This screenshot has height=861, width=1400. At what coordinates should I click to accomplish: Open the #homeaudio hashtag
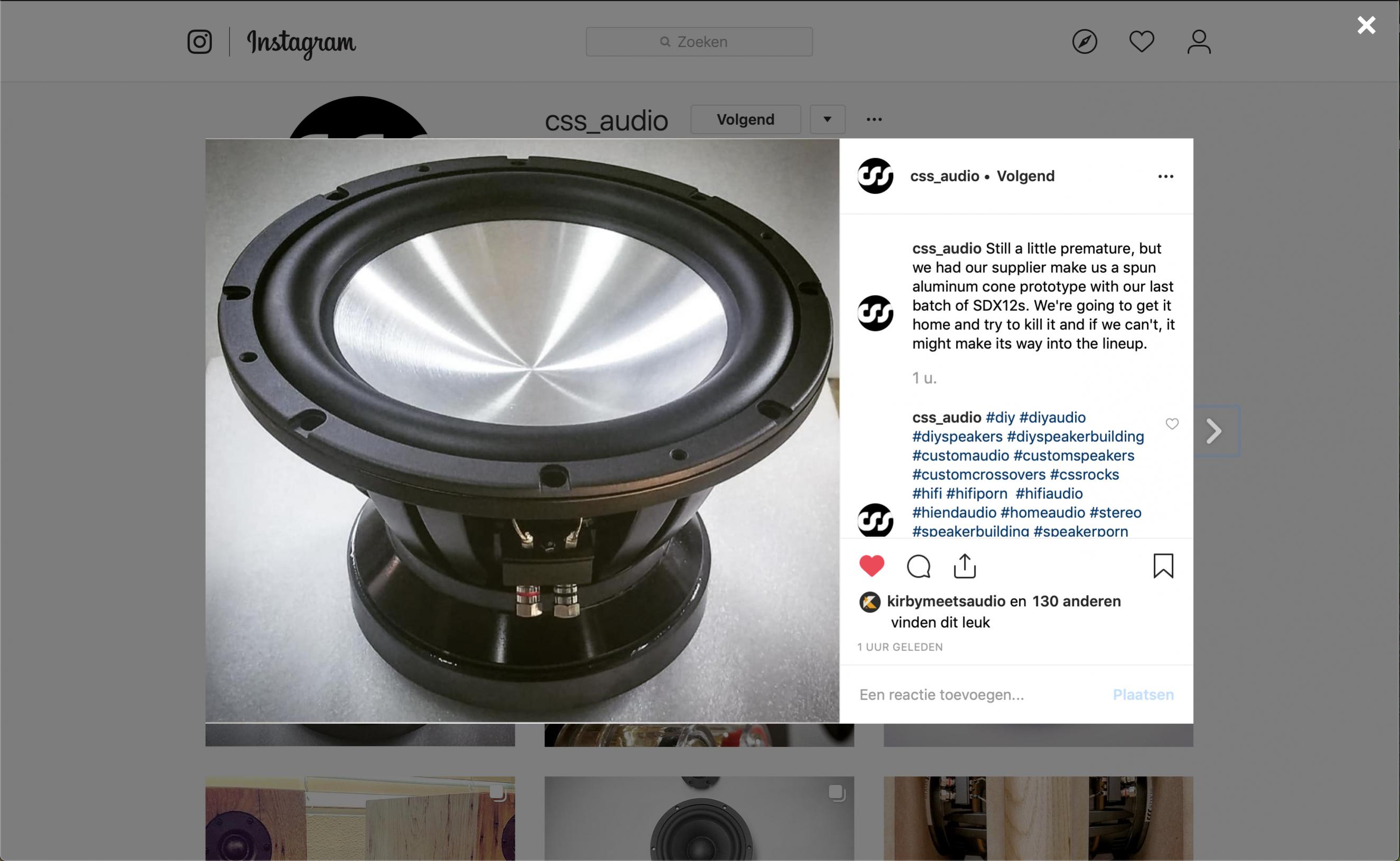coord(1042,513)
